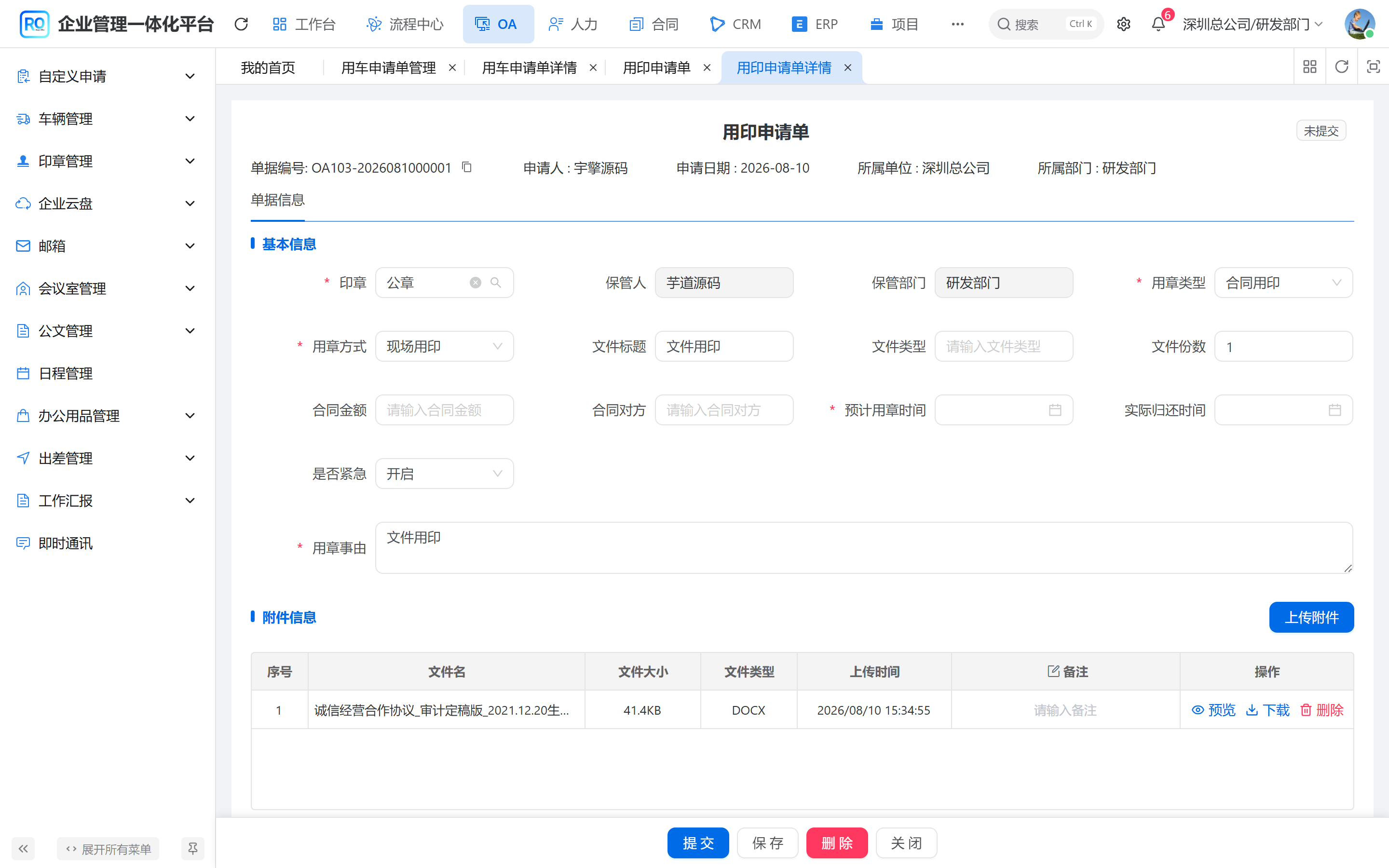Open the 用章类型 dropdown
Screen dimensions: 1389x868
(x=1283, y=283)
